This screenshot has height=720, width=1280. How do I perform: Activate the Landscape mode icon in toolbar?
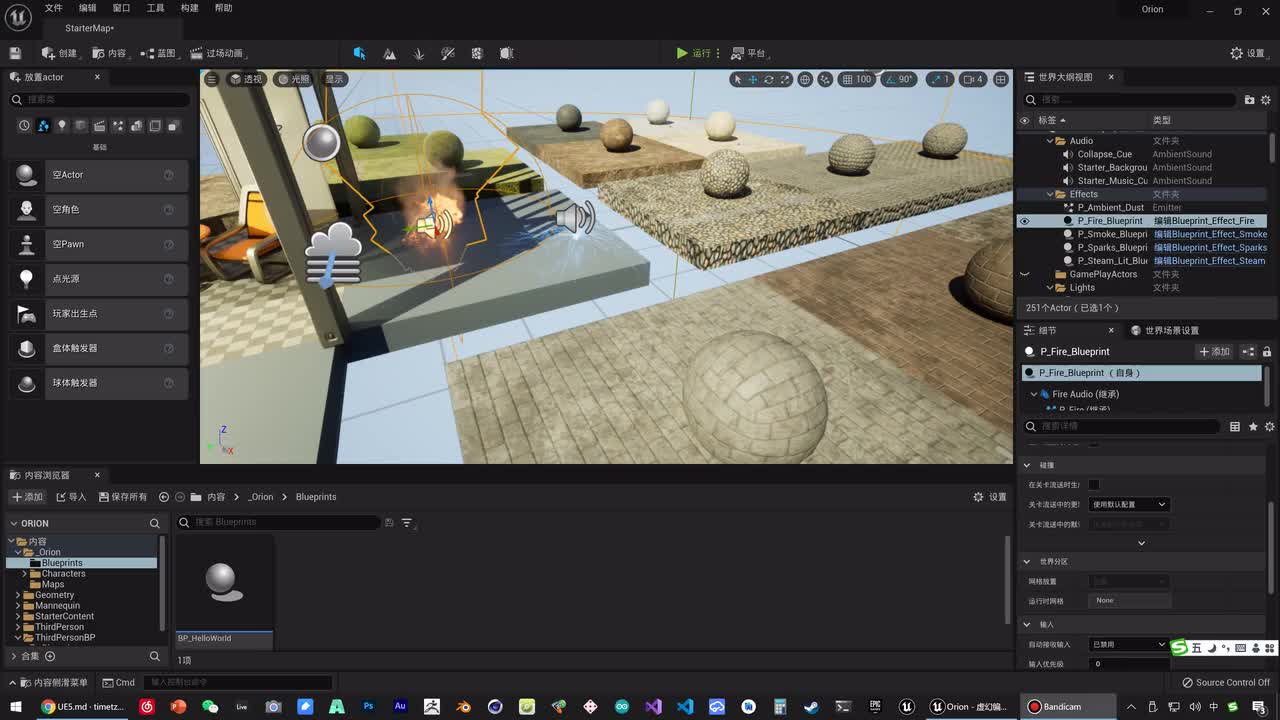[x=389, y=53]
